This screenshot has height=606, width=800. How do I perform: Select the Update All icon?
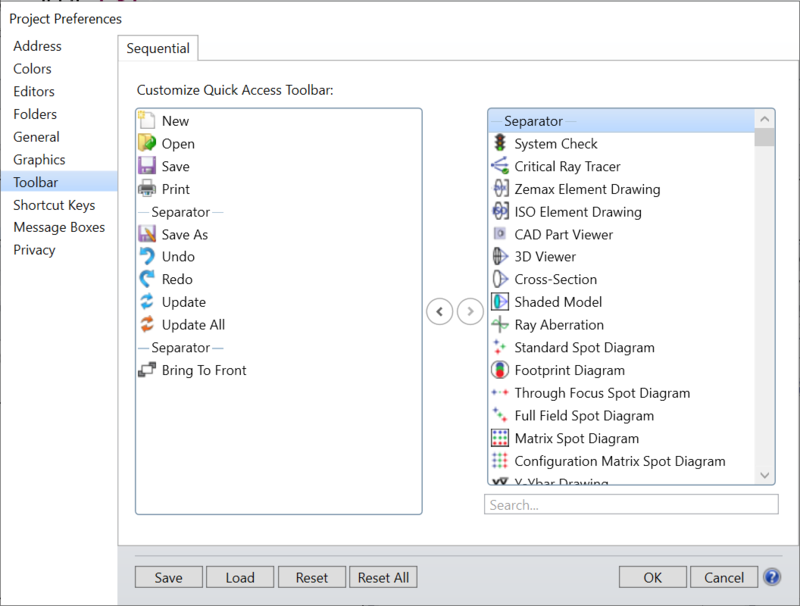[147, 325]
